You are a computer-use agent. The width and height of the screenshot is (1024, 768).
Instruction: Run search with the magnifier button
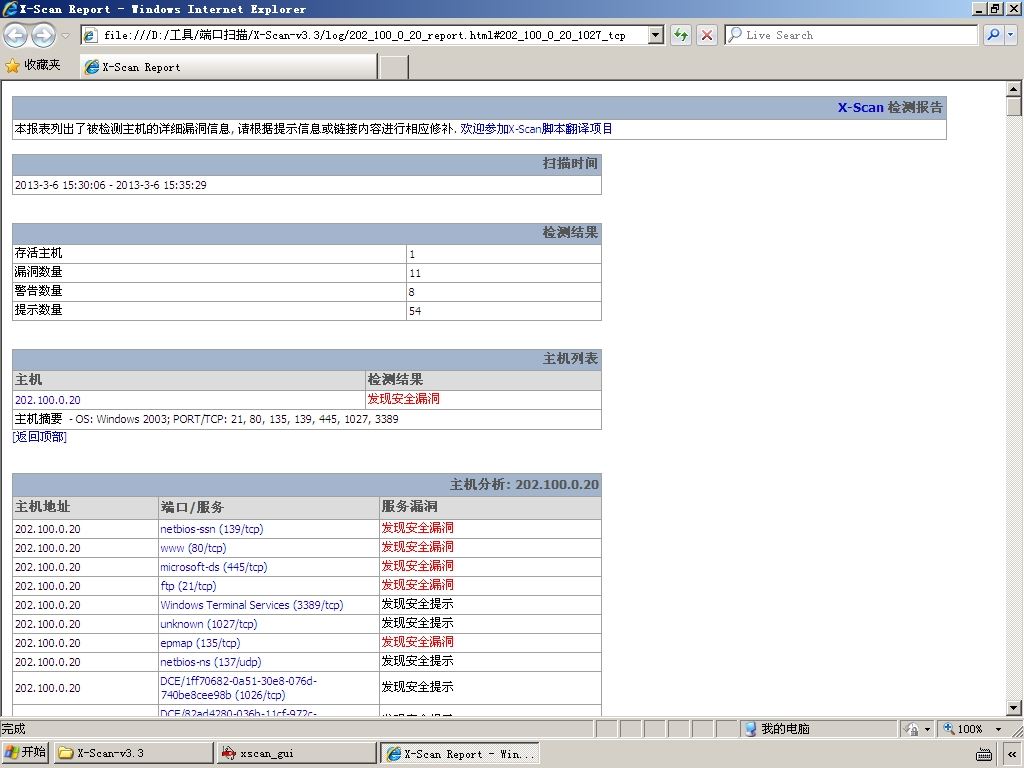point(993,35)
